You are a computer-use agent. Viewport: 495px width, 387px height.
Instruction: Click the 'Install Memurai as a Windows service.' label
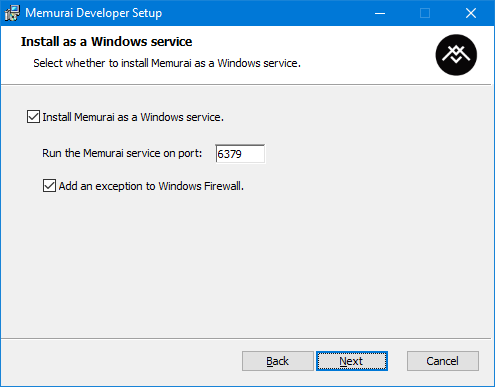coord(133,117)
